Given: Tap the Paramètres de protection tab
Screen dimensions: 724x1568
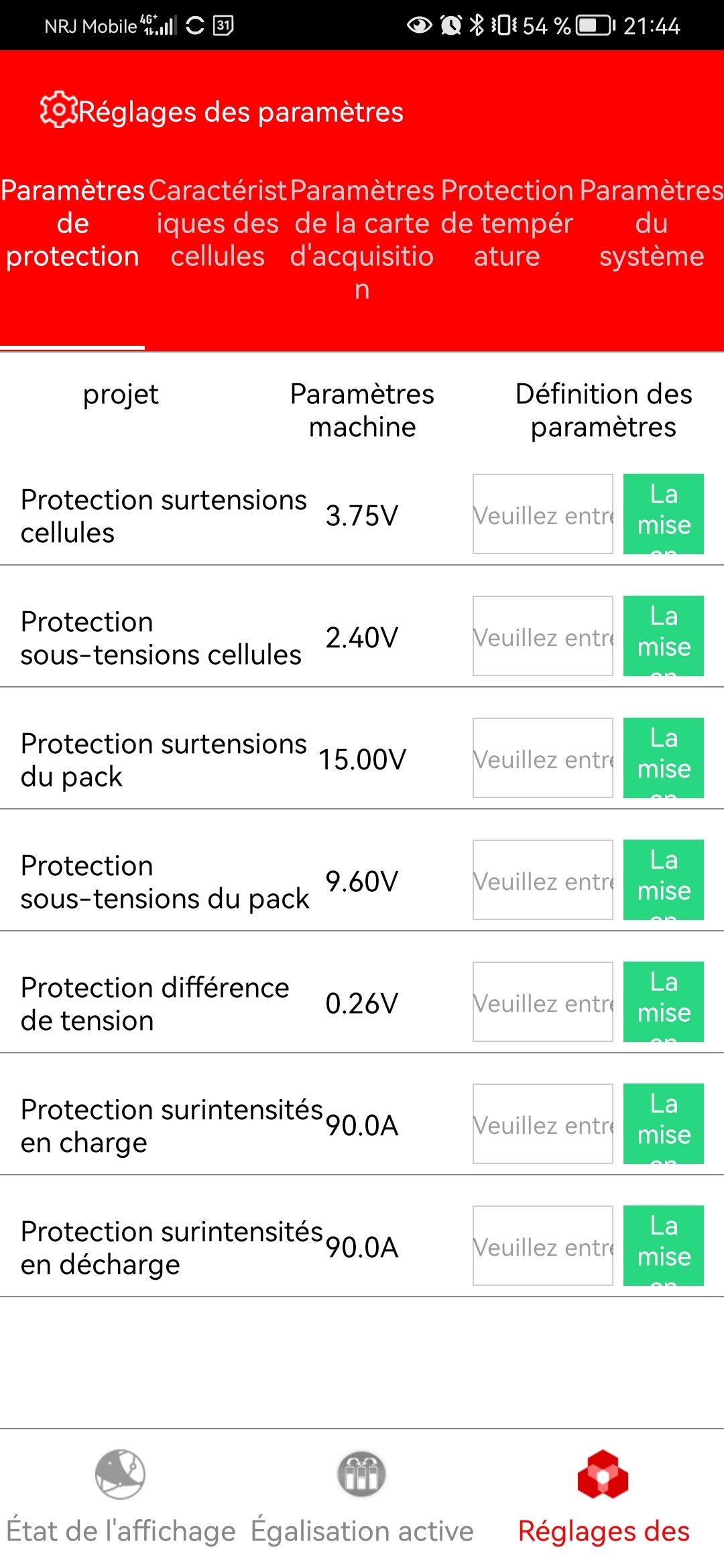Looking at the screenshot, I should (x=72, y=224).
